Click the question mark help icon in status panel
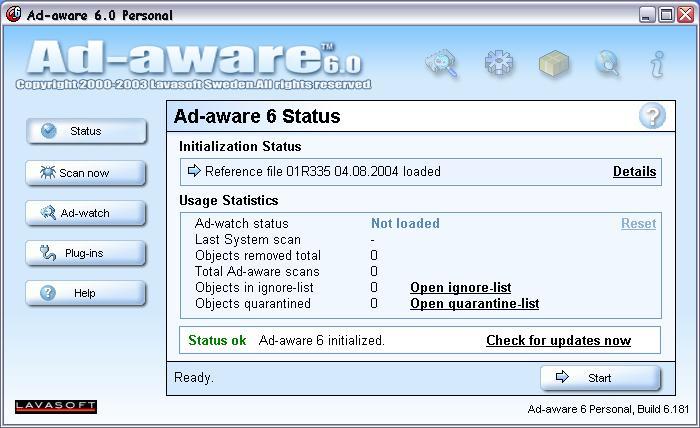 point(652,116)
